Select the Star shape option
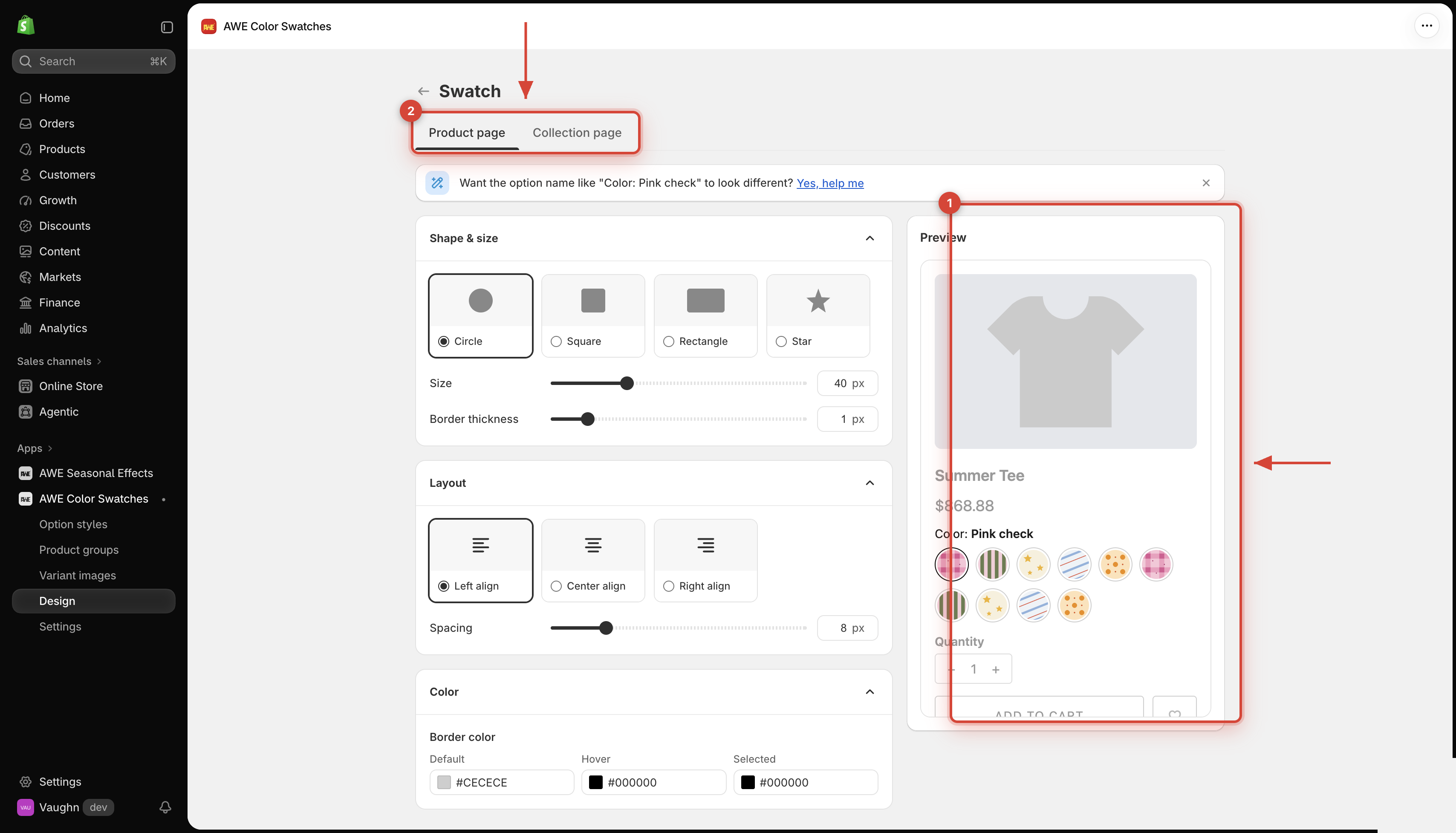1456x833 pixels. click(818, 316)
